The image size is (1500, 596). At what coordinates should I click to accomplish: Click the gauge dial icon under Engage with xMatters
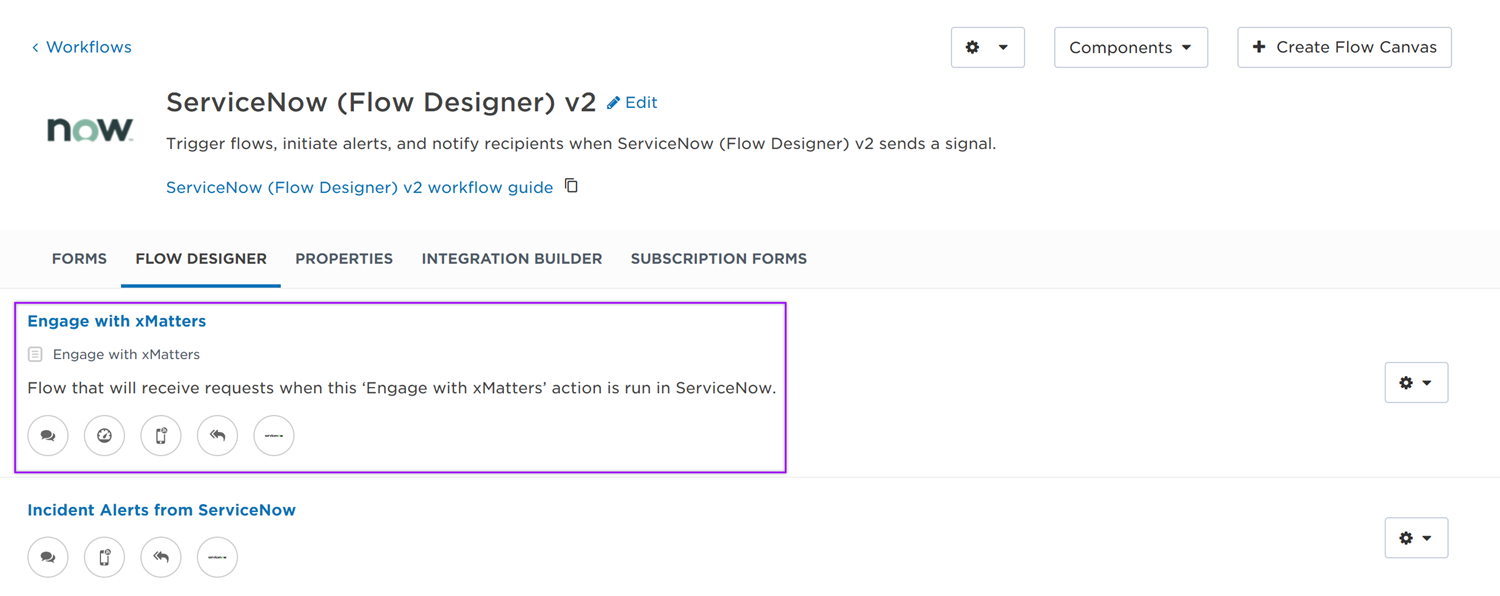click(x=104, y=435)
